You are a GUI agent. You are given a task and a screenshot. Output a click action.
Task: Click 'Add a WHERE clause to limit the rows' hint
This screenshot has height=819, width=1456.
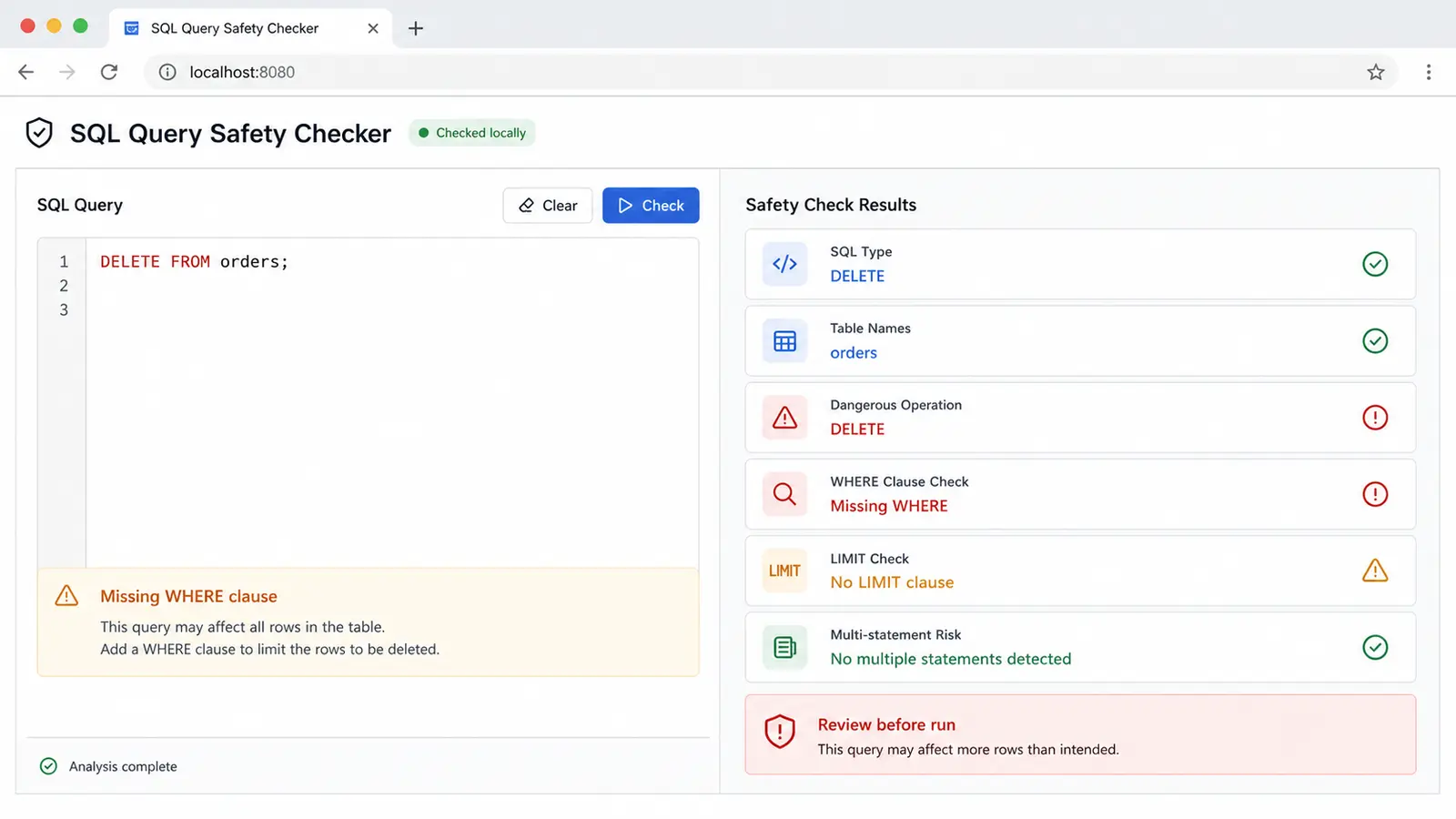270,649
